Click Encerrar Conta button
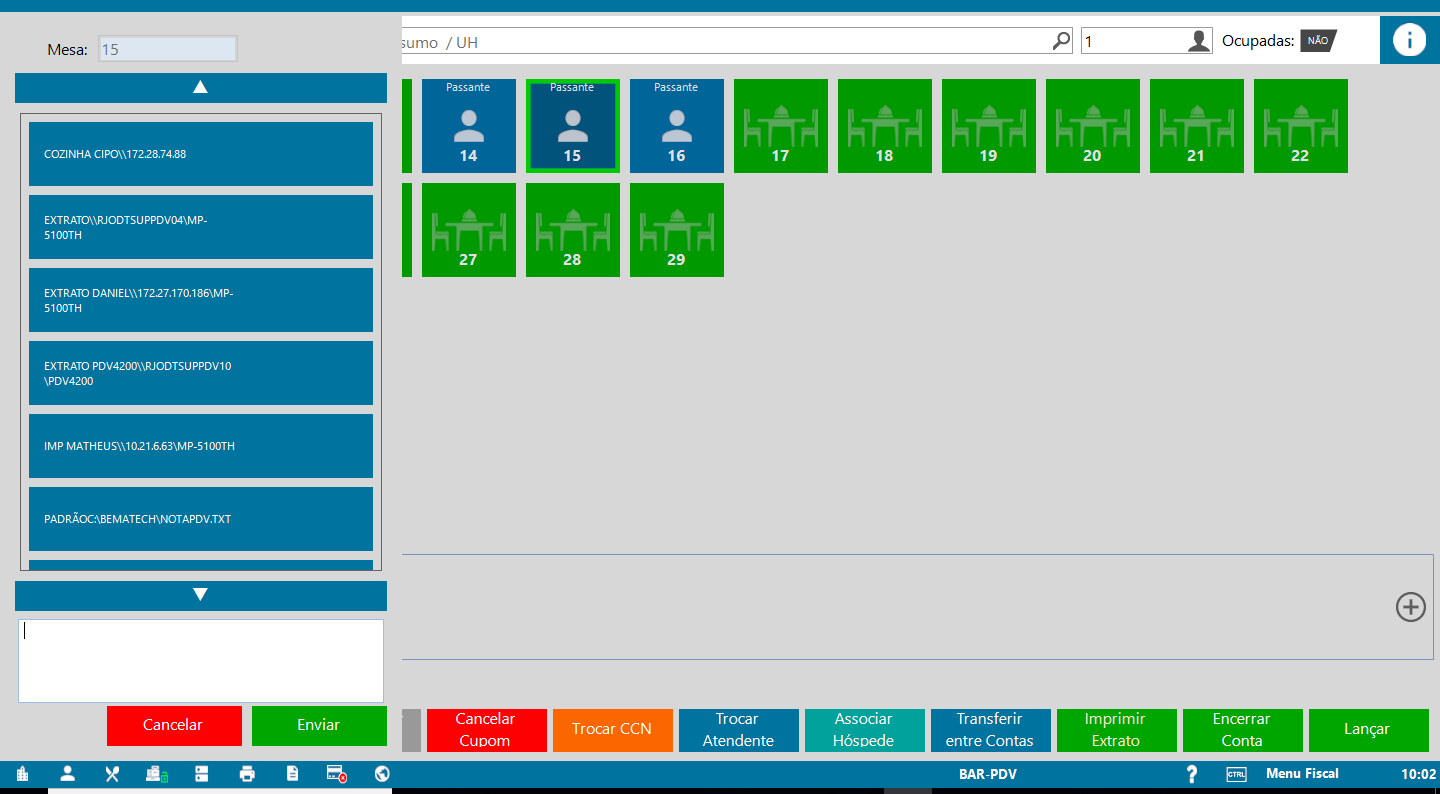The width and height of the screenshot is (1440, 794). (1243, 730)
